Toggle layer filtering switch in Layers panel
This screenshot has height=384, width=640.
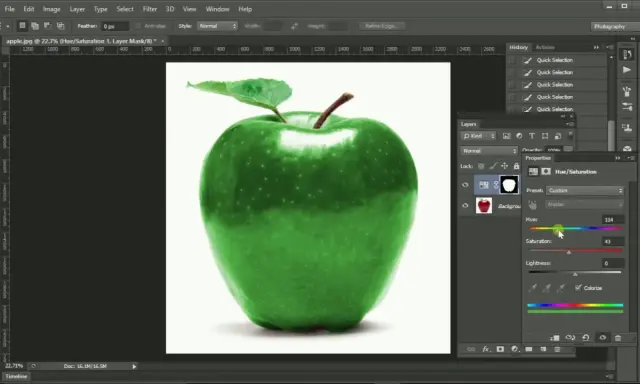570,135
